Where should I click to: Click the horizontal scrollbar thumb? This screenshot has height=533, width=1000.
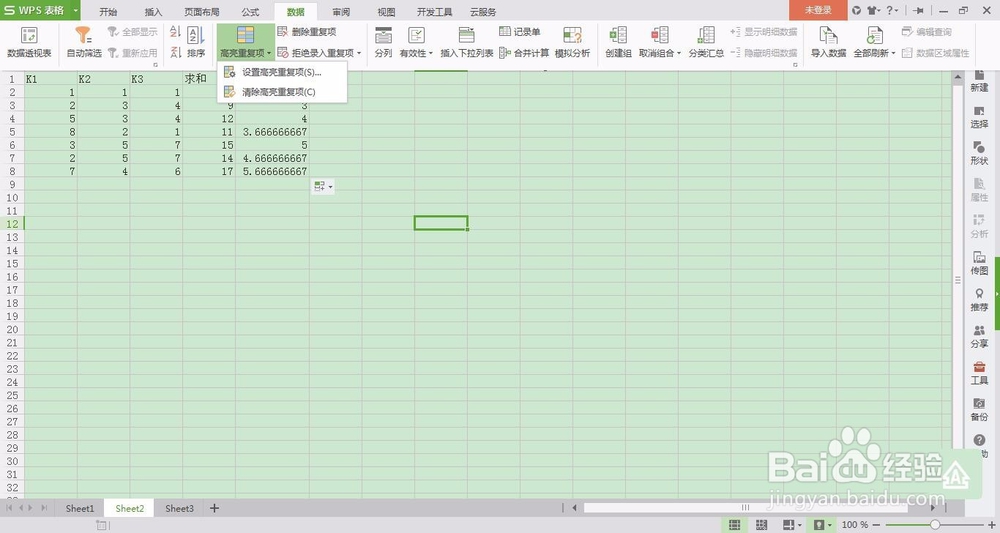tap(746, 507)
